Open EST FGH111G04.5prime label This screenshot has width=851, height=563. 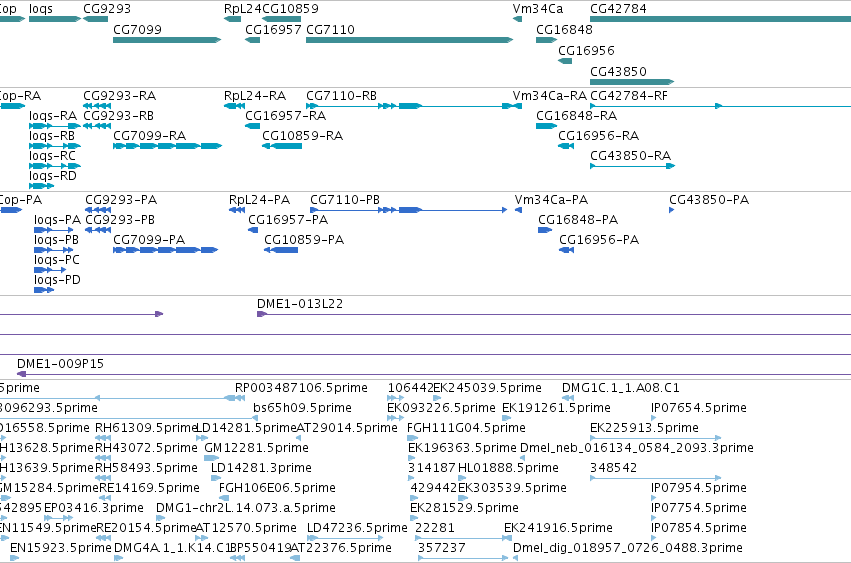(466, 428)
